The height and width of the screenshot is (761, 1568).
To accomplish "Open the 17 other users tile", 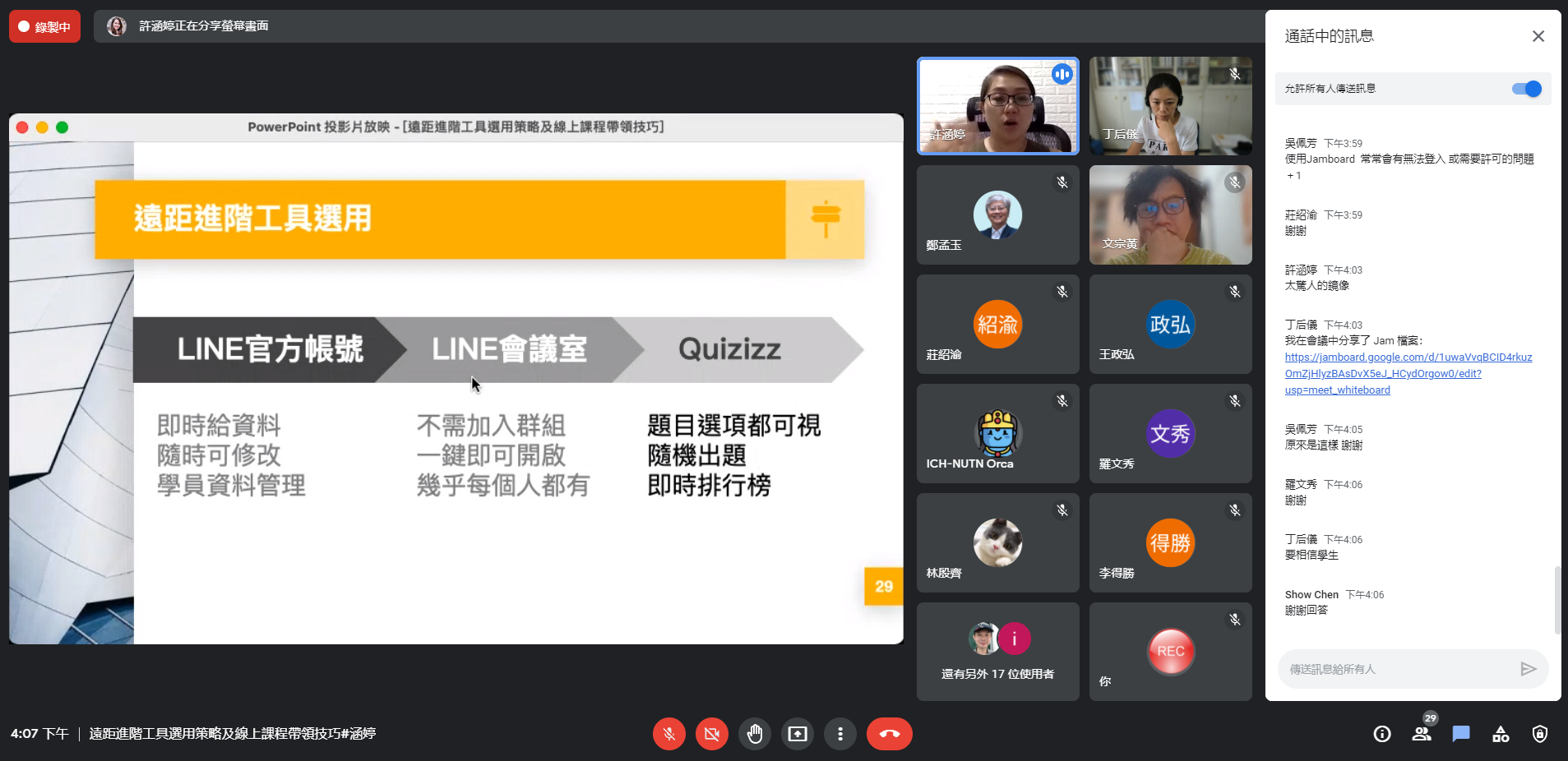I will pos(998,652).
